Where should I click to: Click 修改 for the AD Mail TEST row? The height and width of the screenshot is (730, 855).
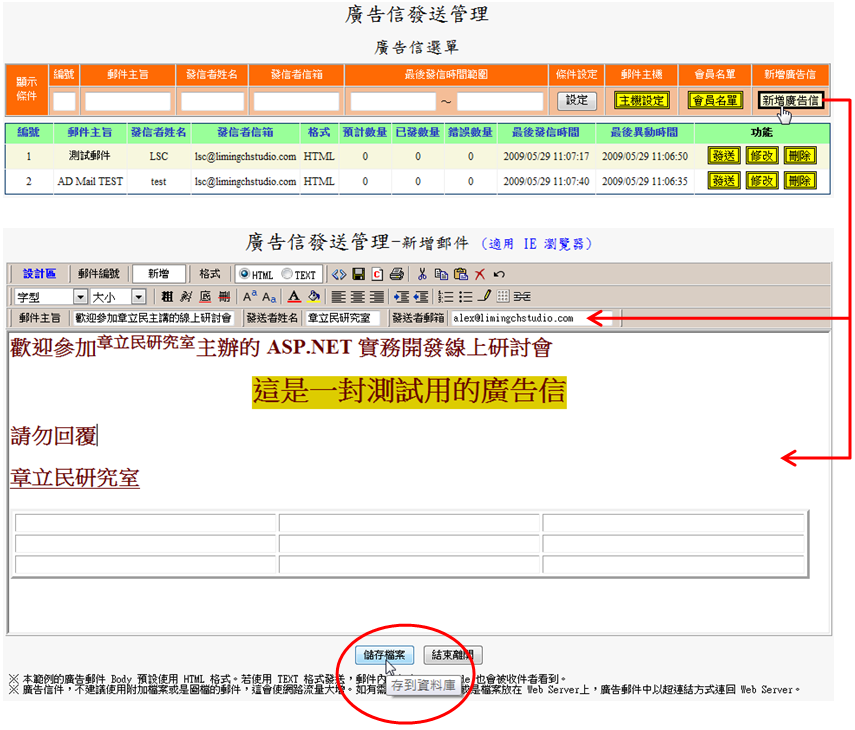(x=762, y=181)
